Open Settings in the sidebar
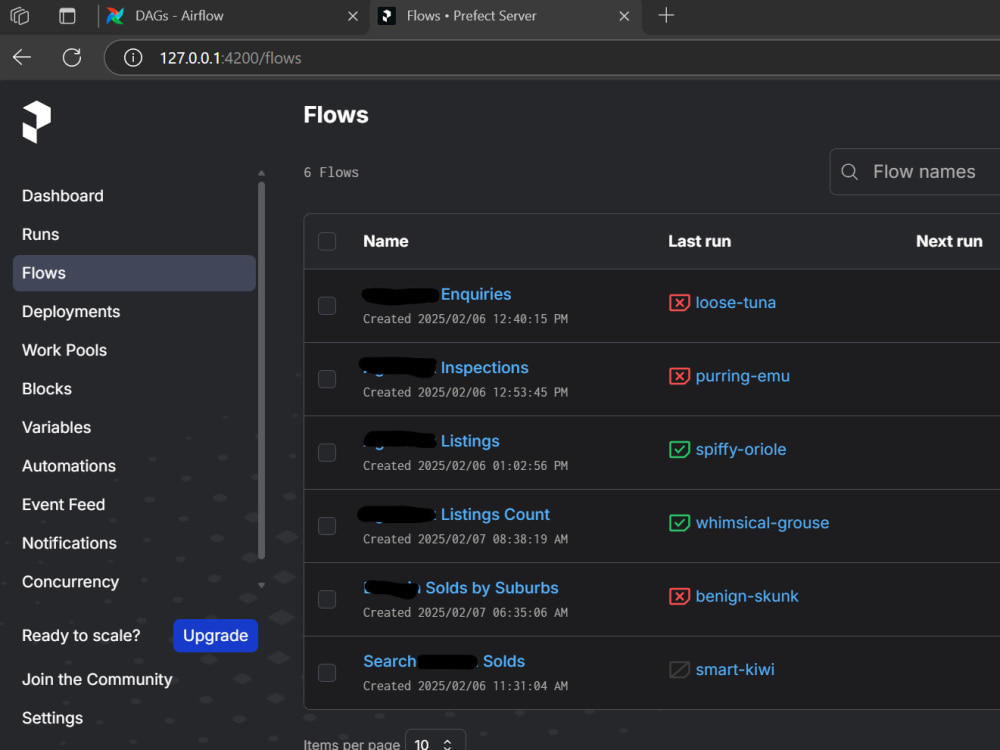Viewport: 1000px width, 750px height. 52,718
